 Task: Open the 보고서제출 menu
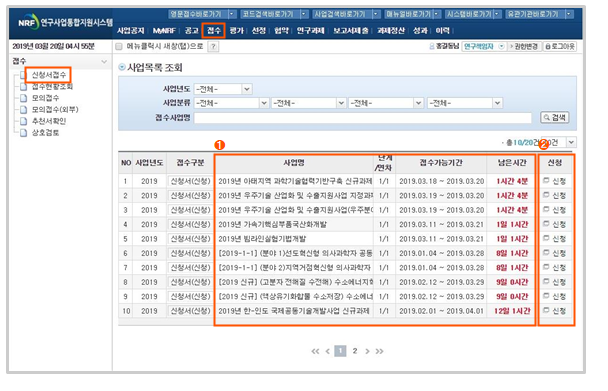351,31
